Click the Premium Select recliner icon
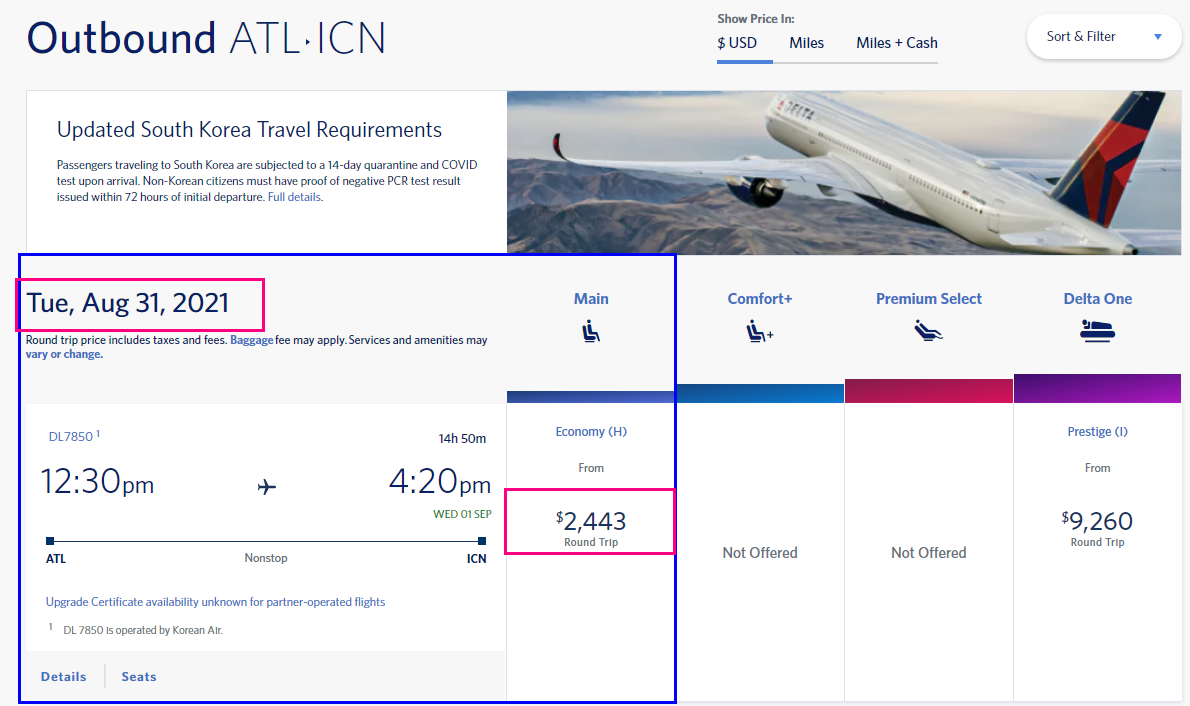This screenshot has height=706, width=1190. (929, 331)
